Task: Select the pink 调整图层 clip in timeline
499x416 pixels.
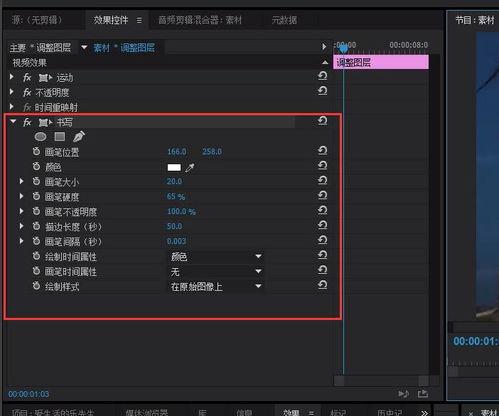Action: click(381, 62)
